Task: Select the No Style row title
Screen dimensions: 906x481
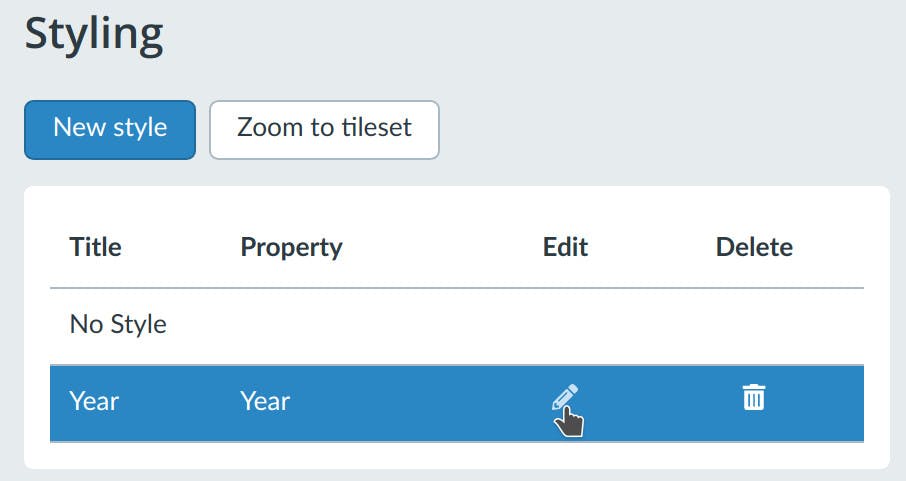Action: 118,324
